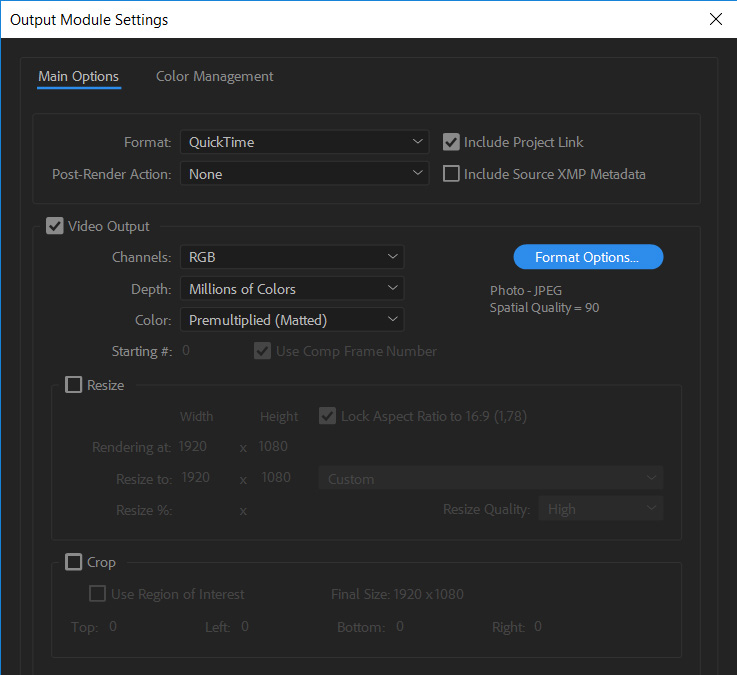The image size is (737, 675).
Task: Turn on the Crop checkbox
Action: [x=74, y=562]
